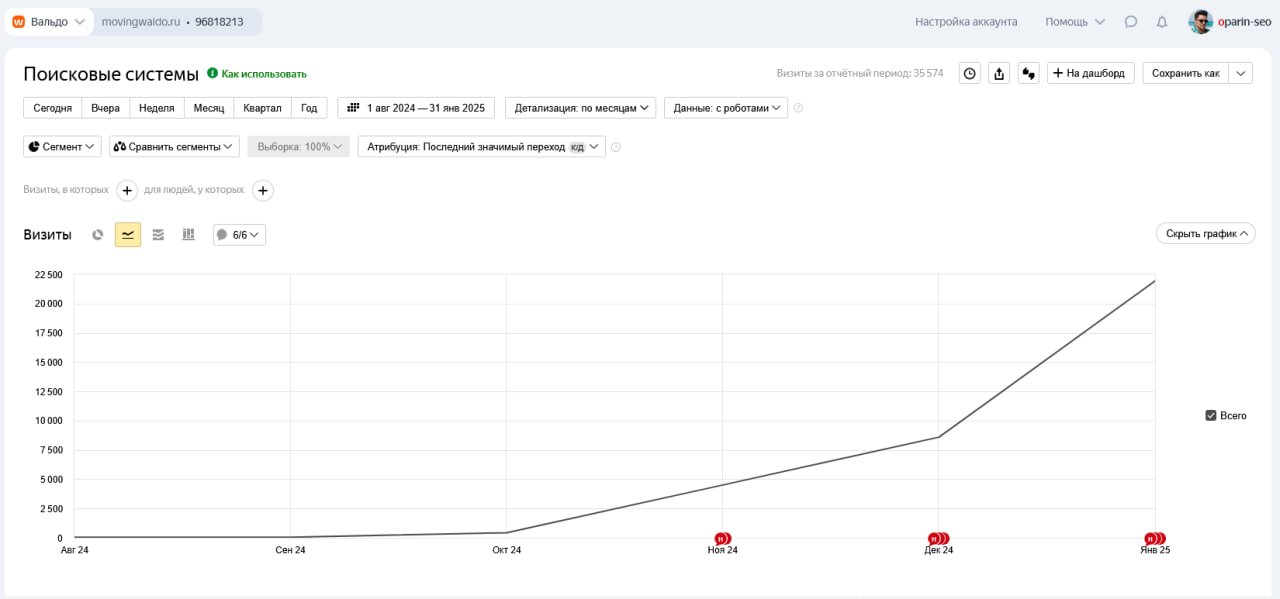Add a condition for people with plus button
Screen dimensions: 1280x599
tap(262, 190)
